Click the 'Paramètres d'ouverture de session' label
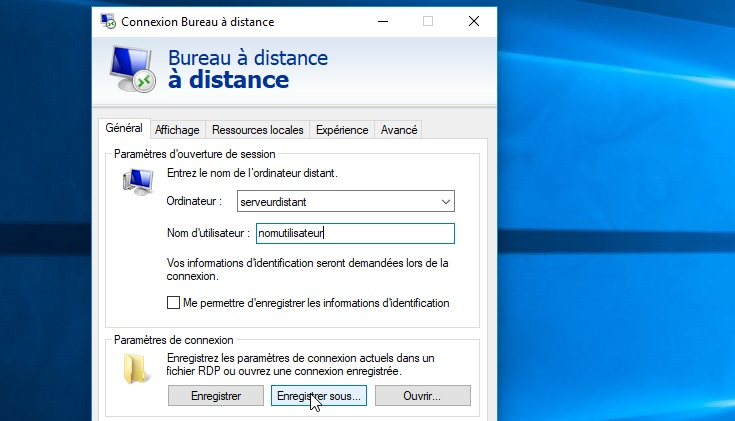This screenshot has height=421, width=735. click(195, 154)
